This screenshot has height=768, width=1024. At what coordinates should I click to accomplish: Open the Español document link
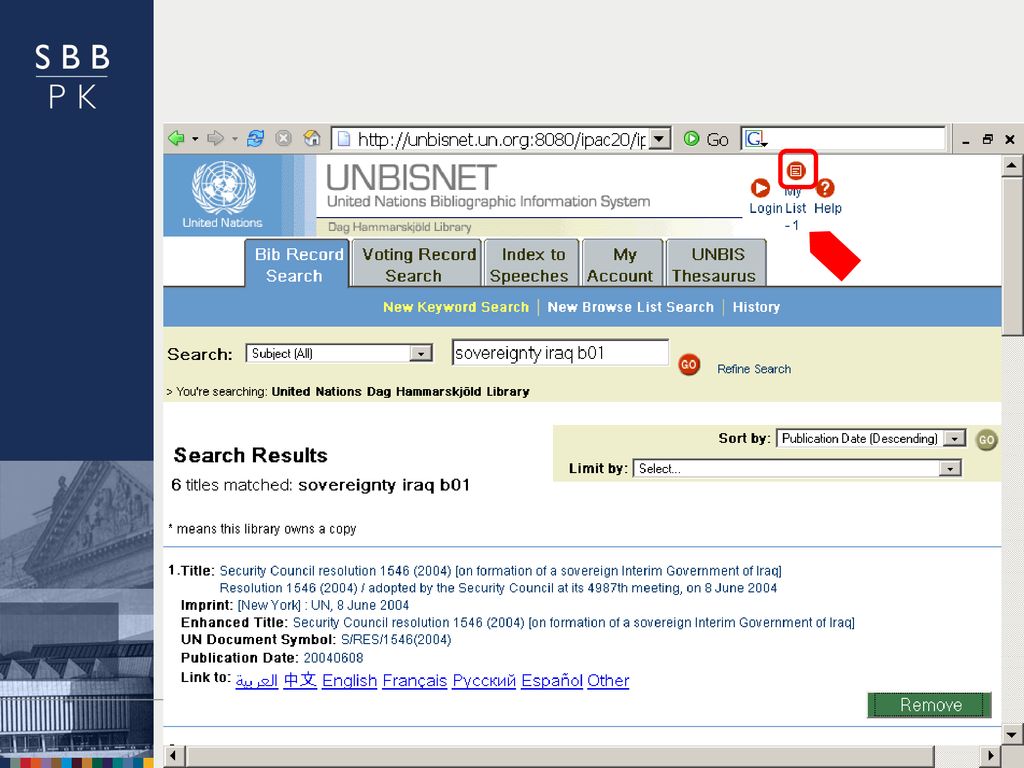[552, 680]
